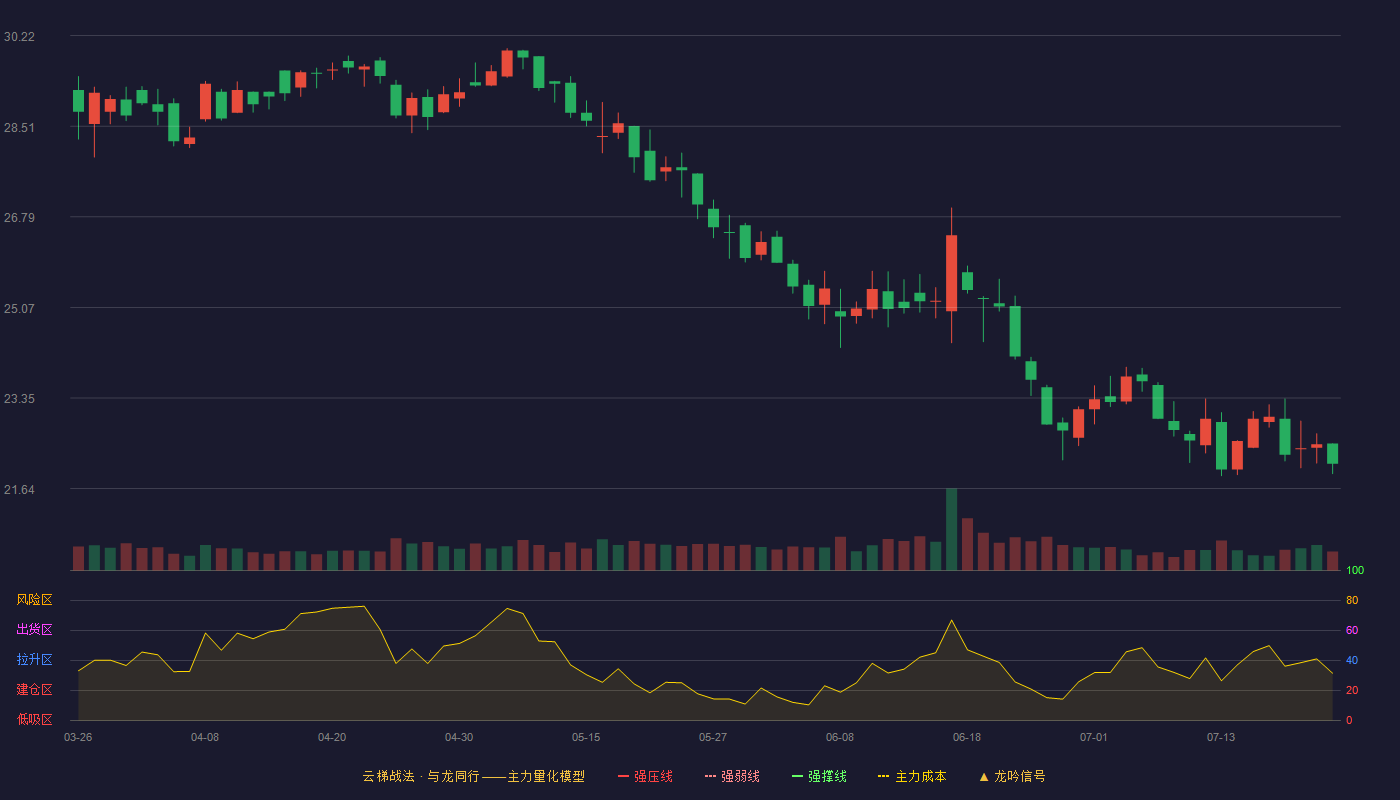This screenshot has height=800, width=1400.
Task: Click the 低吸区 zone label
Action: [x=34, y=719]
